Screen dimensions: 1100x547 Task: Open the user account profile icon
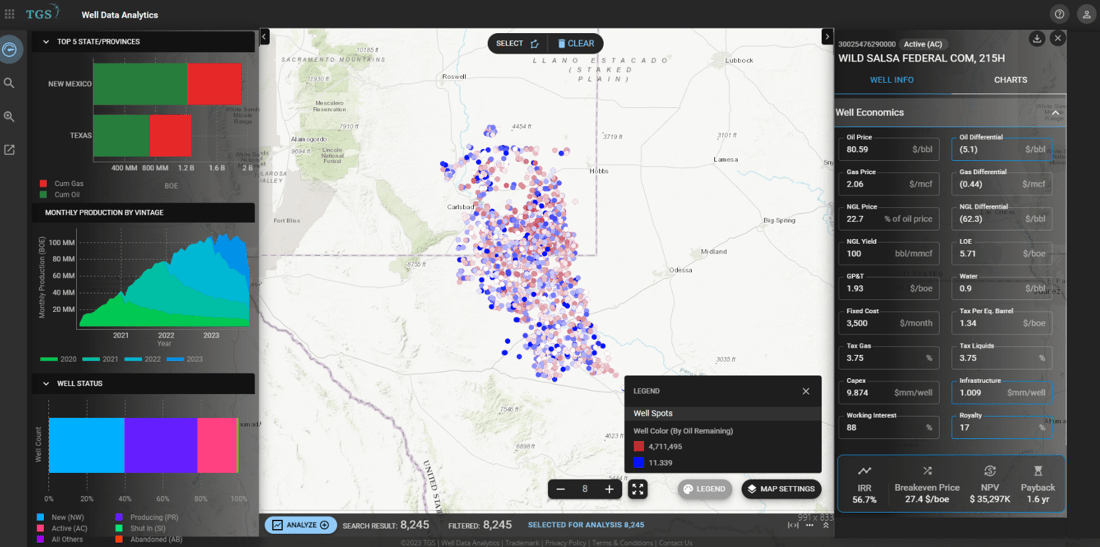(x=1086, y=14)
